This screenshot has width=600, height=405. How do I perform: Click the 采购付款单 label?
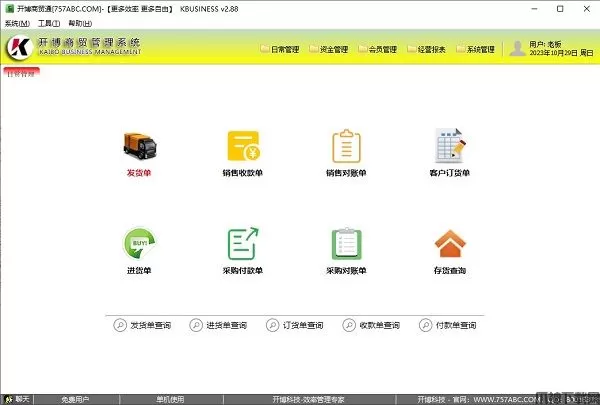click(x=243, y=271)
